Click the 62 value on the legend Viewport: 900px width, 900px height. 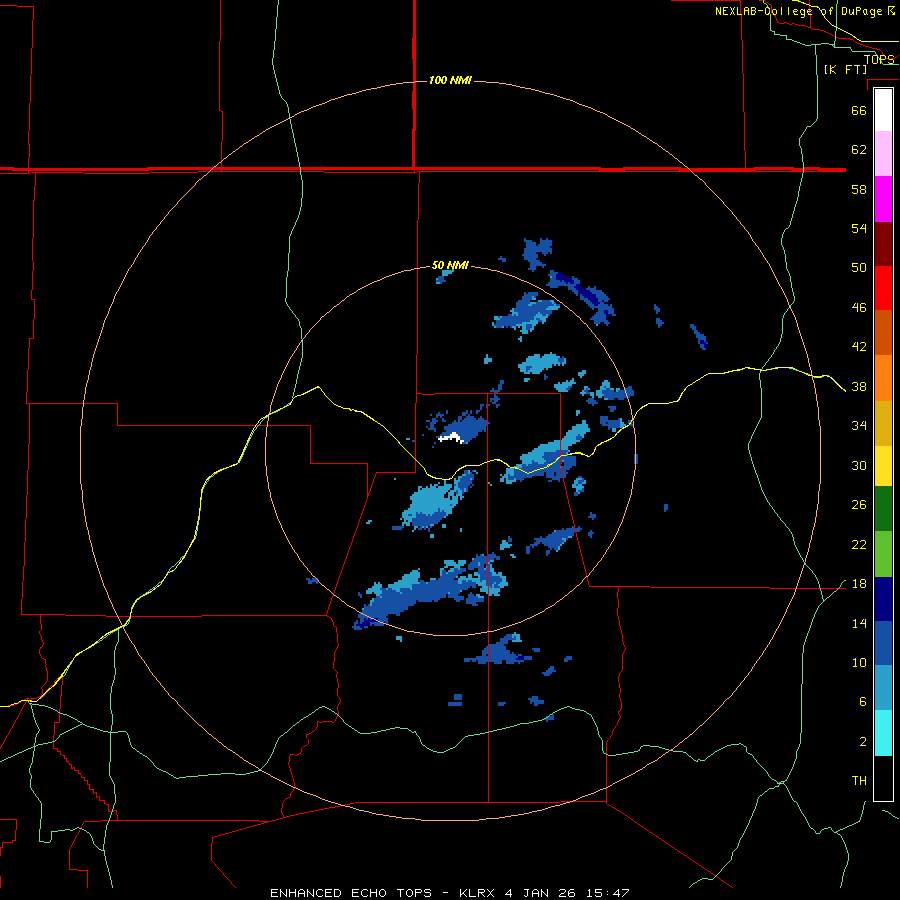point(859,150)
